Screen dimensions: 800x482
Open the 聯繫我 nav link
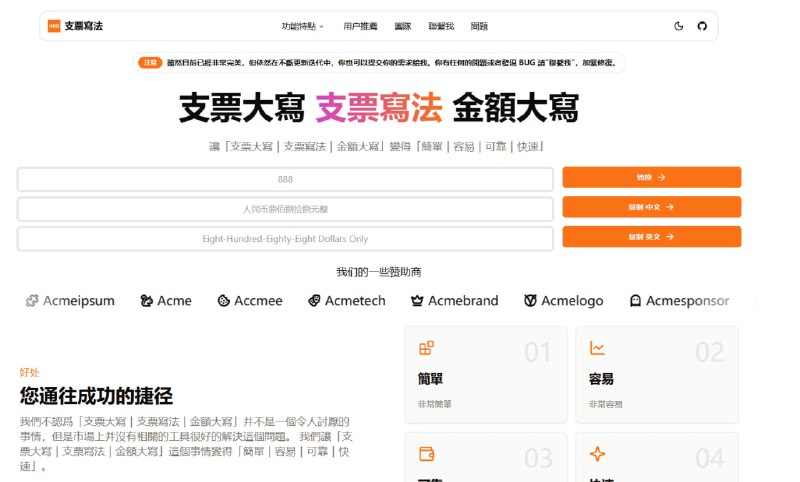(x=441, y=26)
